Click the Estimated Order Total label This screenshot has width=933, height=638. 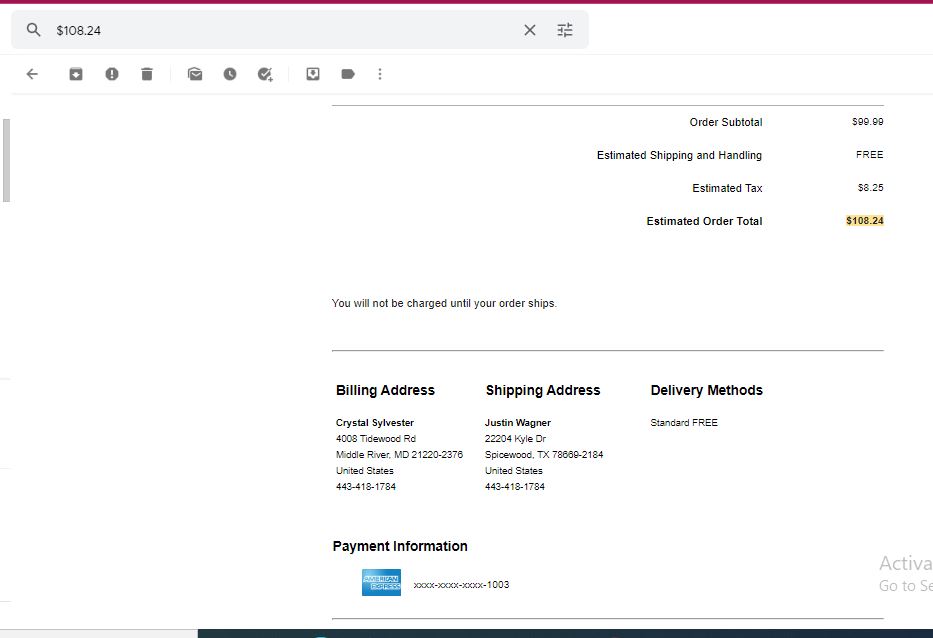[x=705, y=221]
